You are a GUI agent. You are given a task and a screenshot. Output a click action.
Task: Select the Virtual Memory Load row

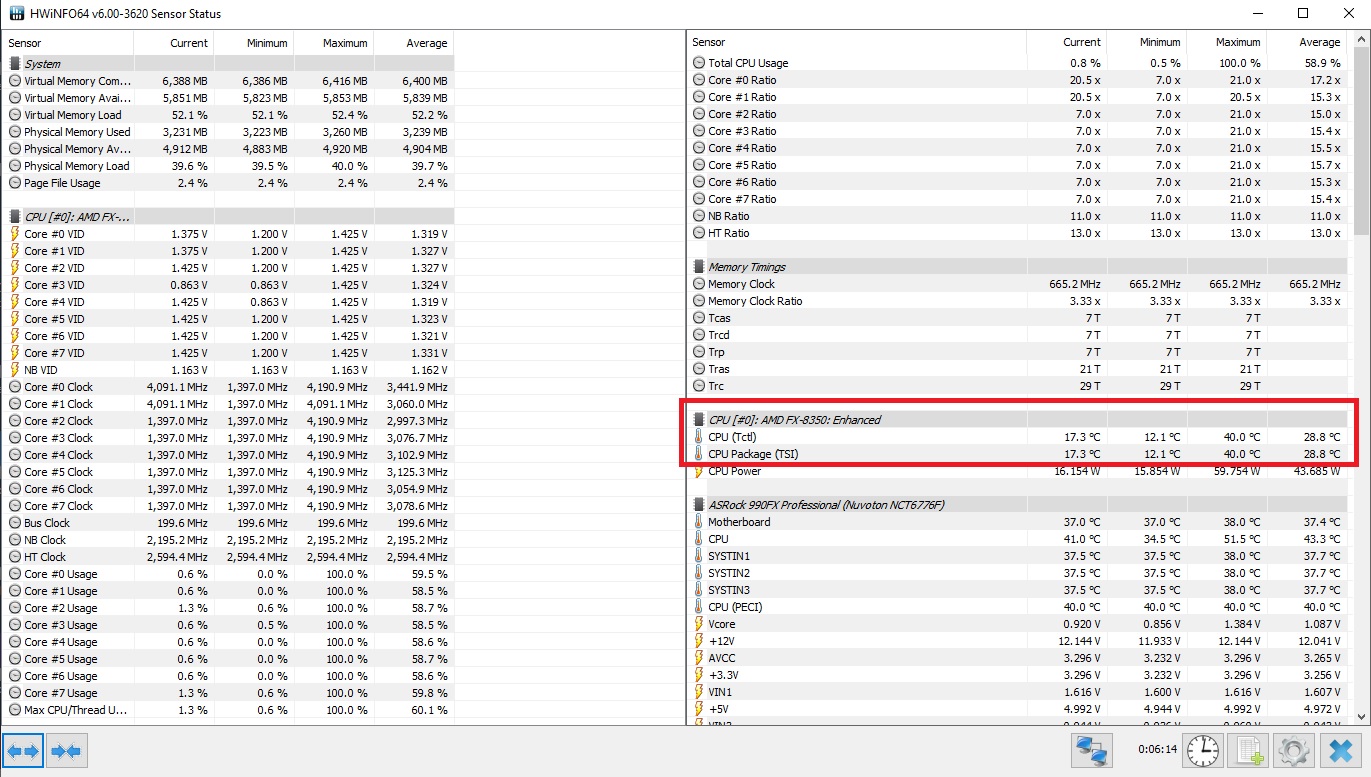[229, 115]
